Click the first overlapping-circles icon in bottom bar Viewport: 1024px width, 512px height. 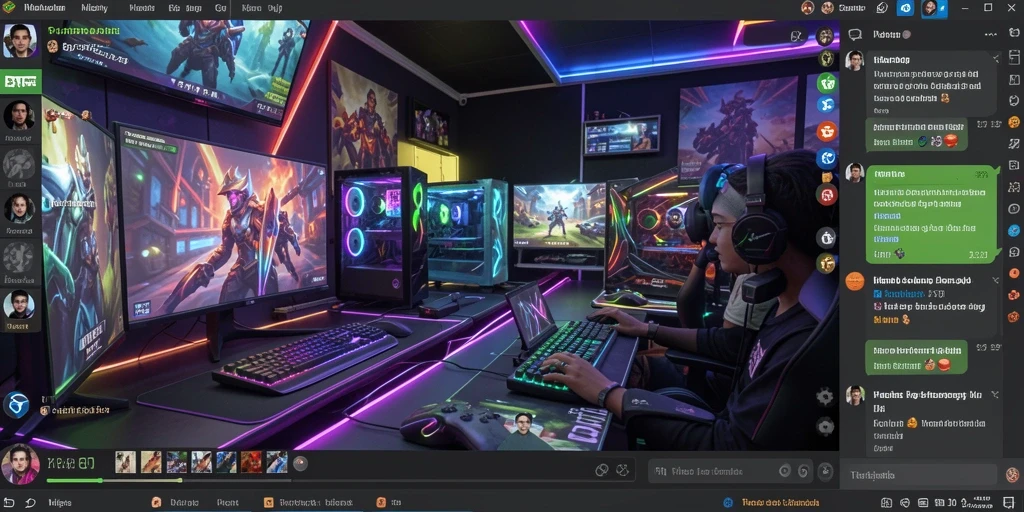click(x=601, y=470)
